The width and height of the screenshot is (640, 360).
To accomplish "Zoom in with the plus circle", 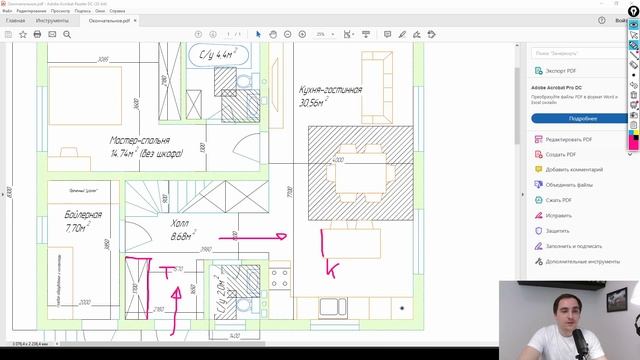I will pos(302,35).
